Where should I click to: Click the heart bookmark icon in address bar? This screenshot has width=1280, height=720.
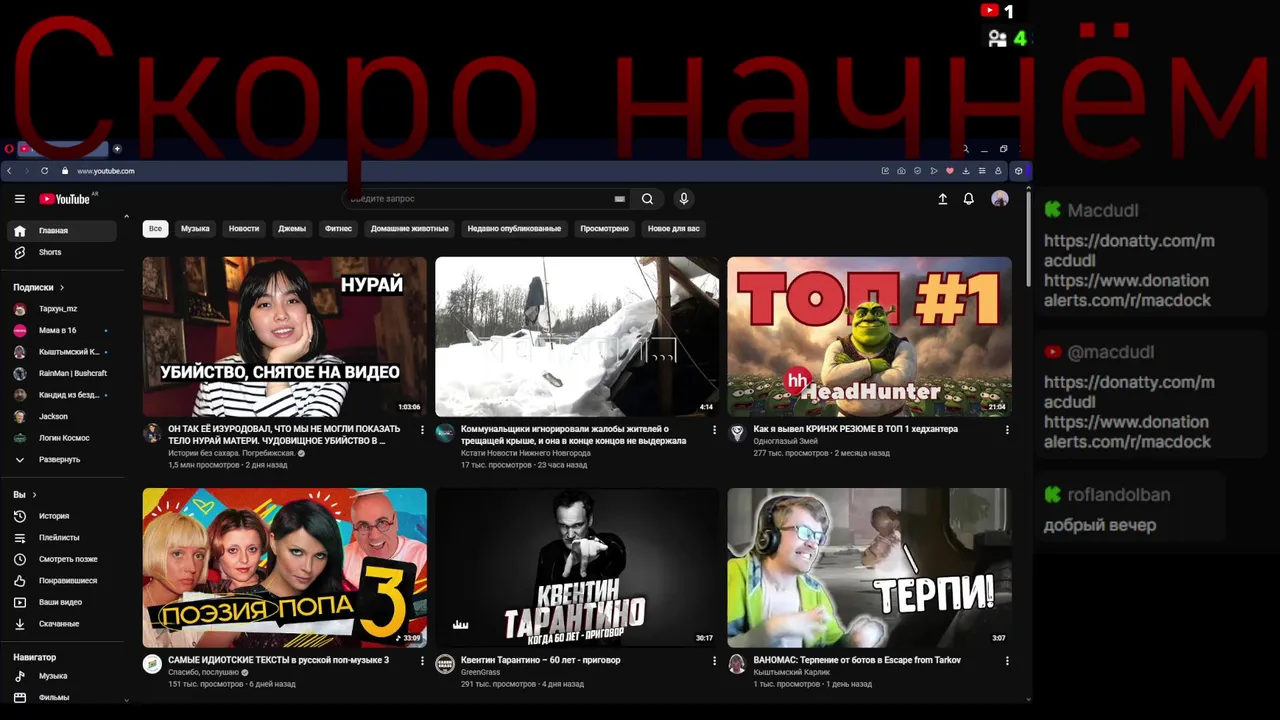pyautogui.click(x=950, y=171)
